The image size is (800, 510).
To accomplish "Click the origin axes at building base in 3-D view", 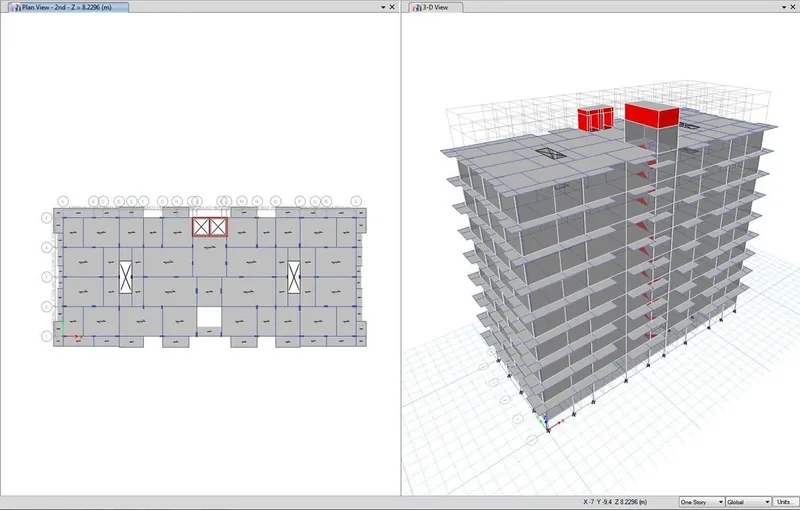I will coord(549,423).
